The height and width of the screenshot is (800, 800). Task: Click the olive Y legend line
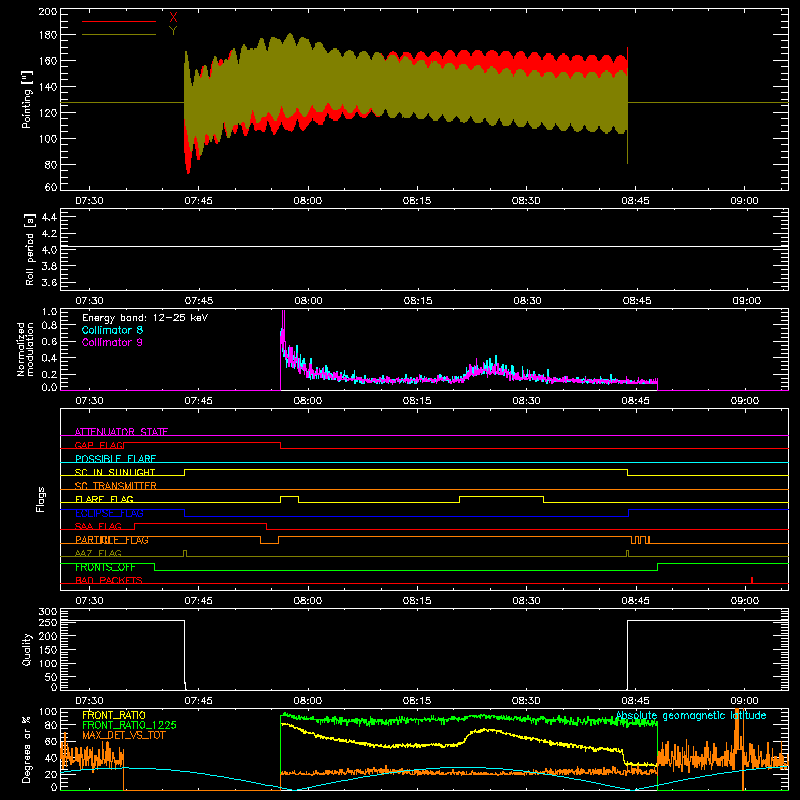coord(119,35)
